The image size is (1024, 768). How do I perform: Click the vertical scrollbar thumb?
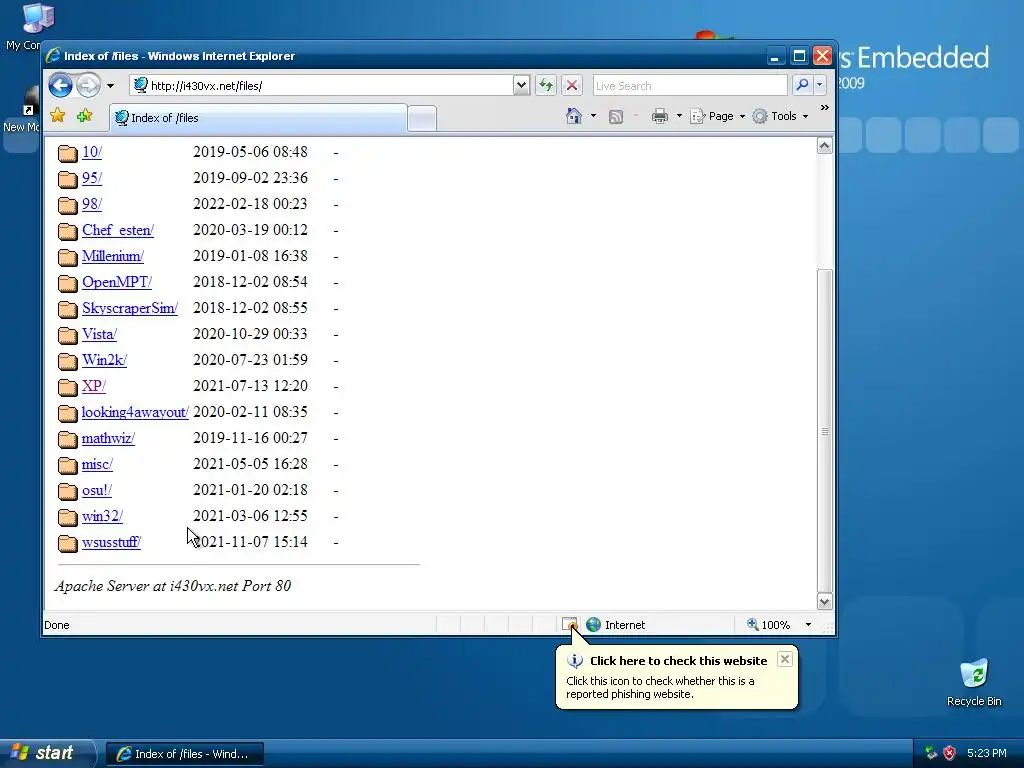coord(825,431)
